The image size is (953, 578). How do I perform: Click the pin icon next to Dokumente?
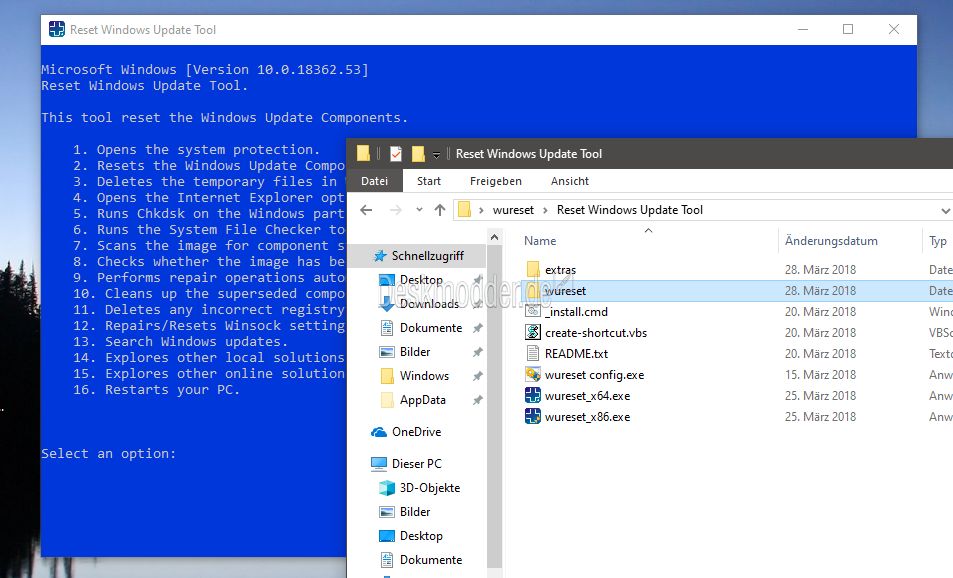pos(478,328)
